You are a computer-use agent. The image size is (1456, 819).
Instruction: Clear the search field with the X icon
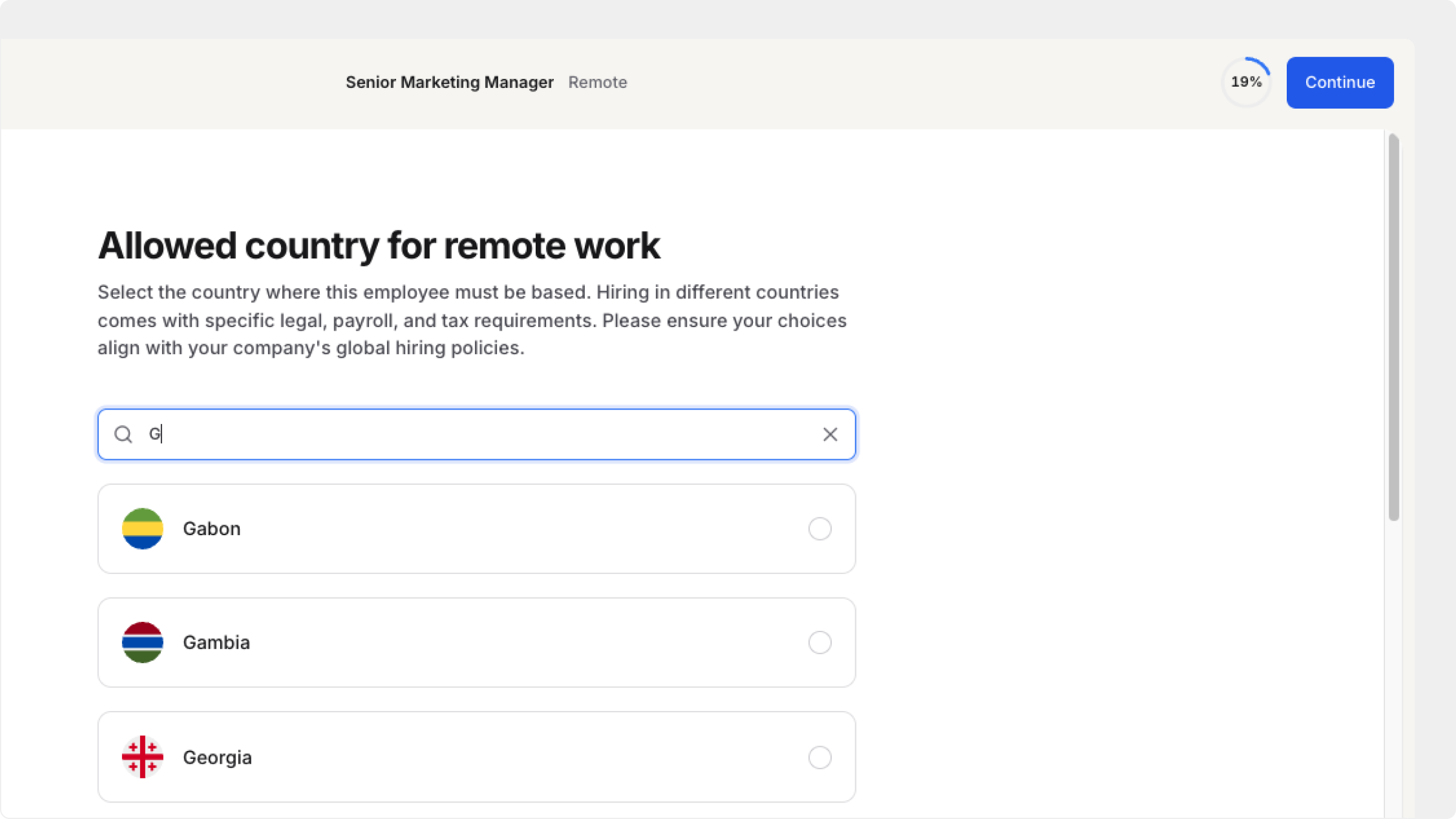pos(830,434)
